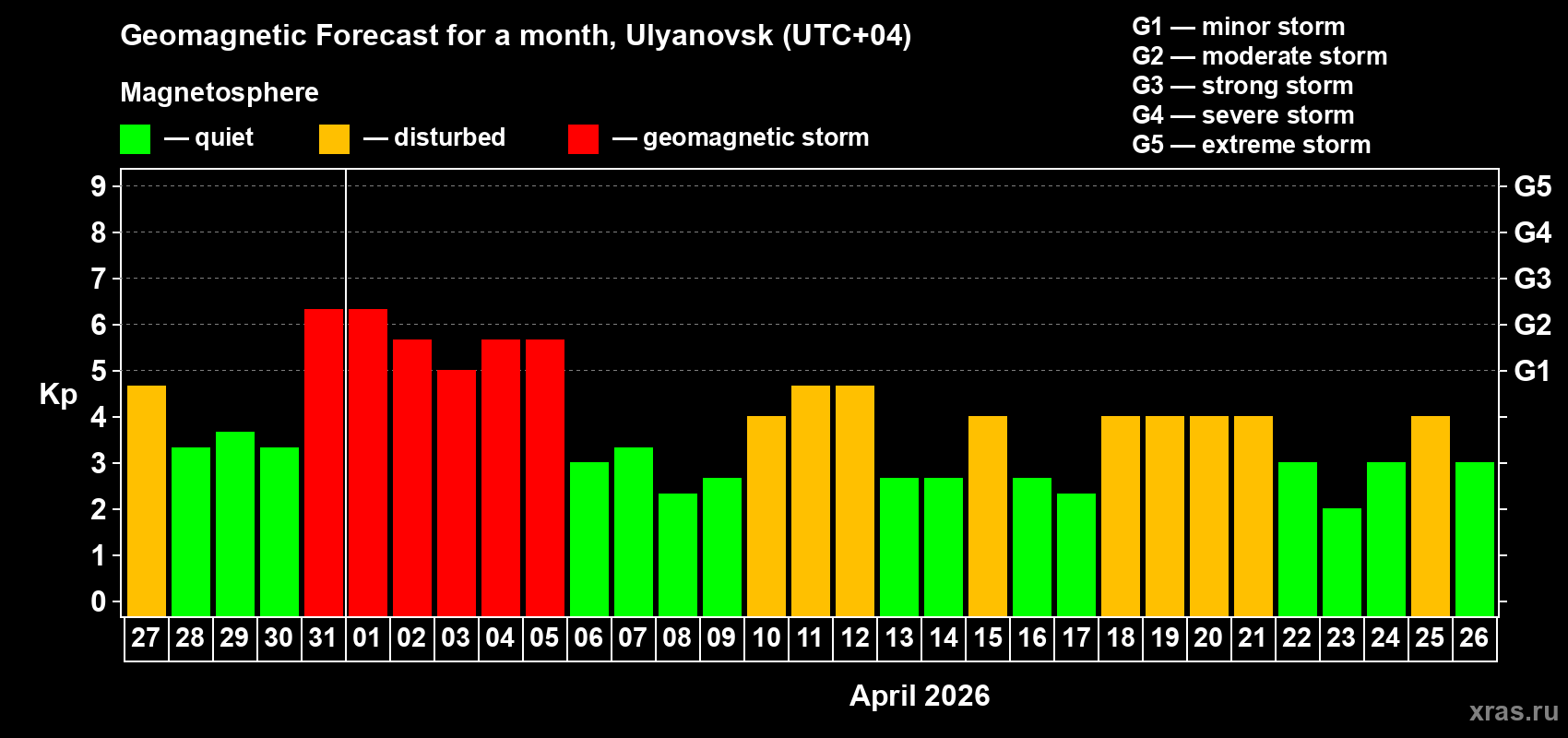Select the date cell 18

point(1120,638)
